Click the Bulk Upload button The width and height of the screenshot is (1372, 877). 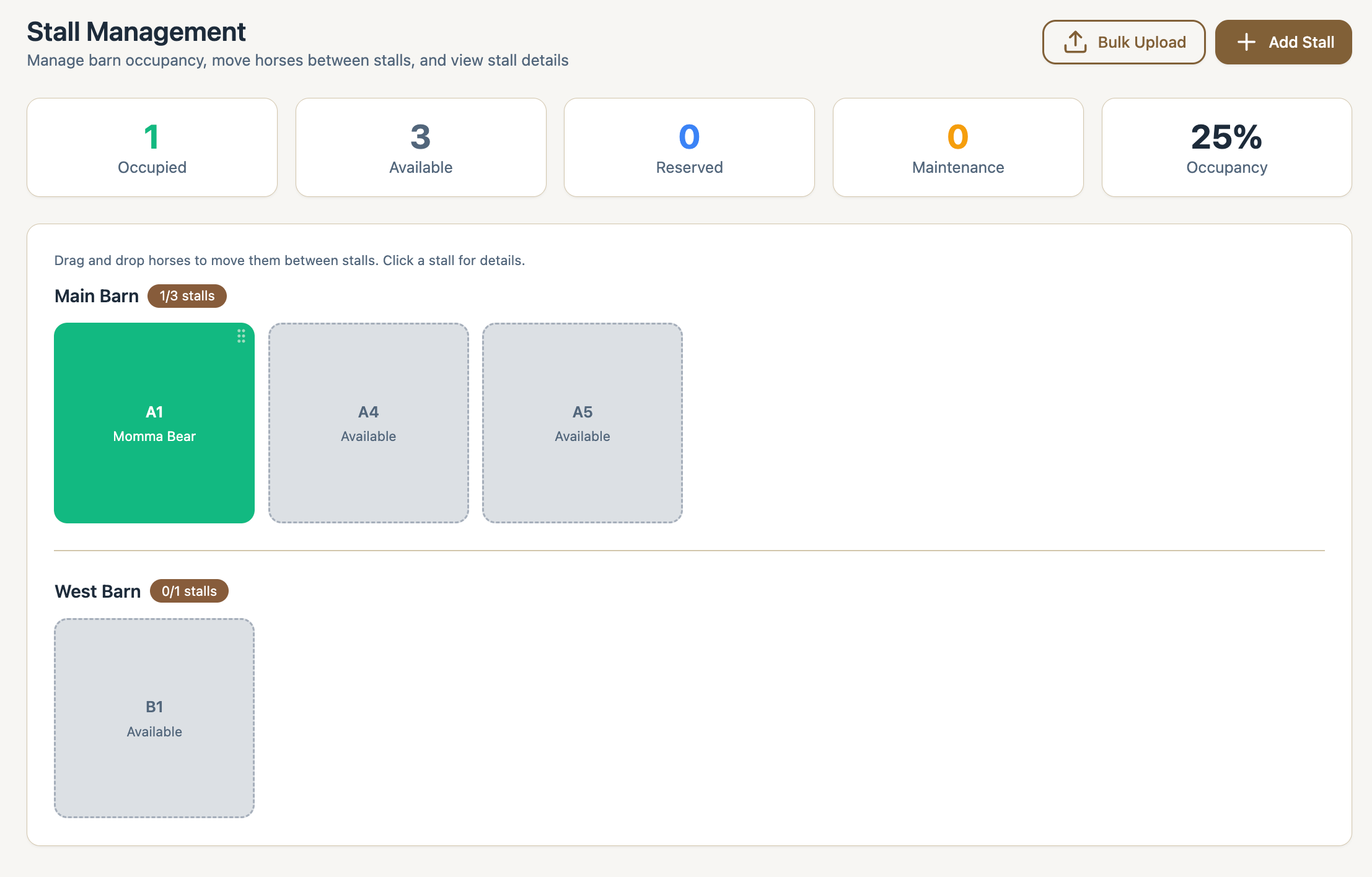click(x=1124, y=41)
